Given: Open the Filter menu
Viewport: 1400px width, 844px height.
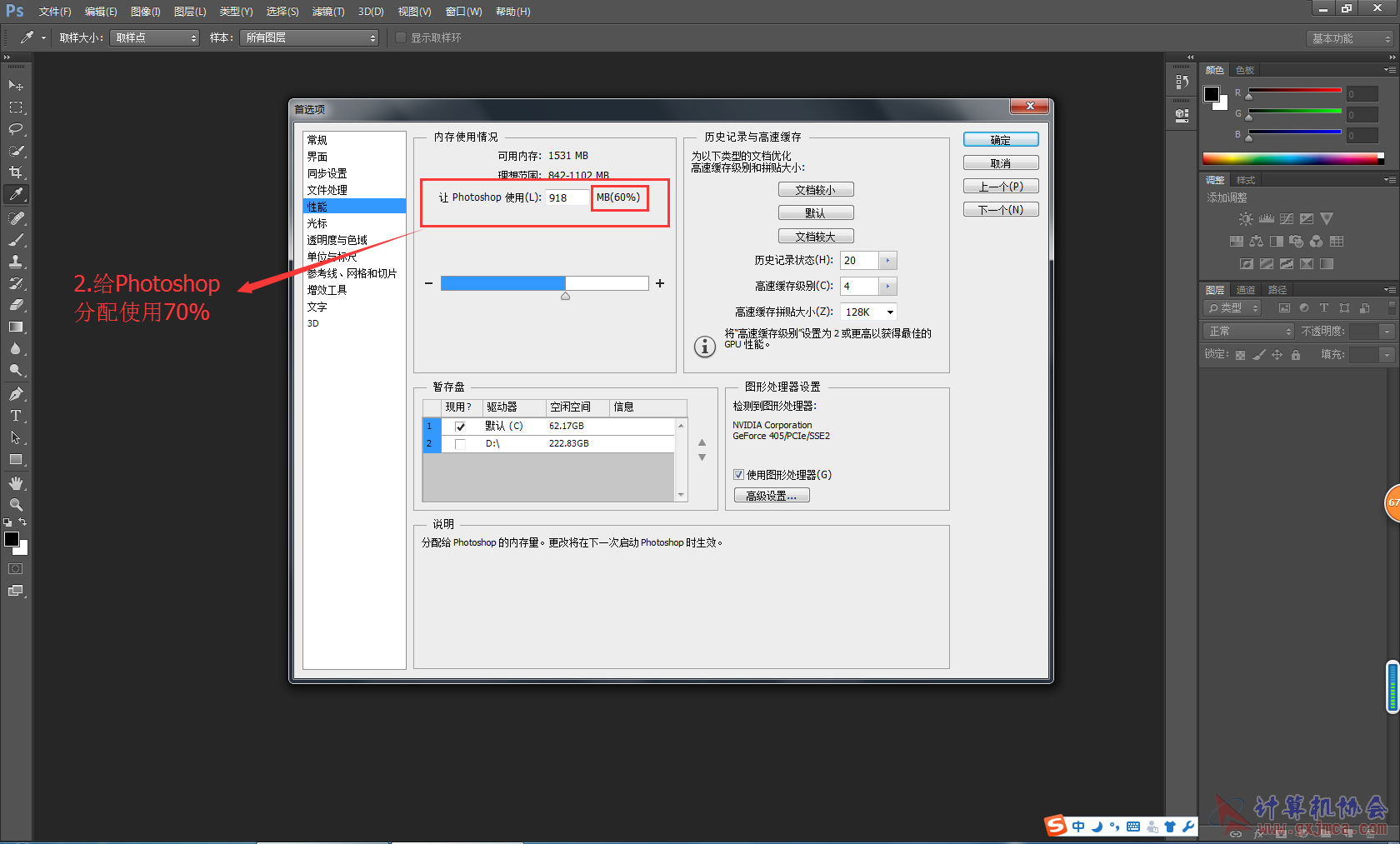Looking at the screenshot, I should click(x=328, y=12).
